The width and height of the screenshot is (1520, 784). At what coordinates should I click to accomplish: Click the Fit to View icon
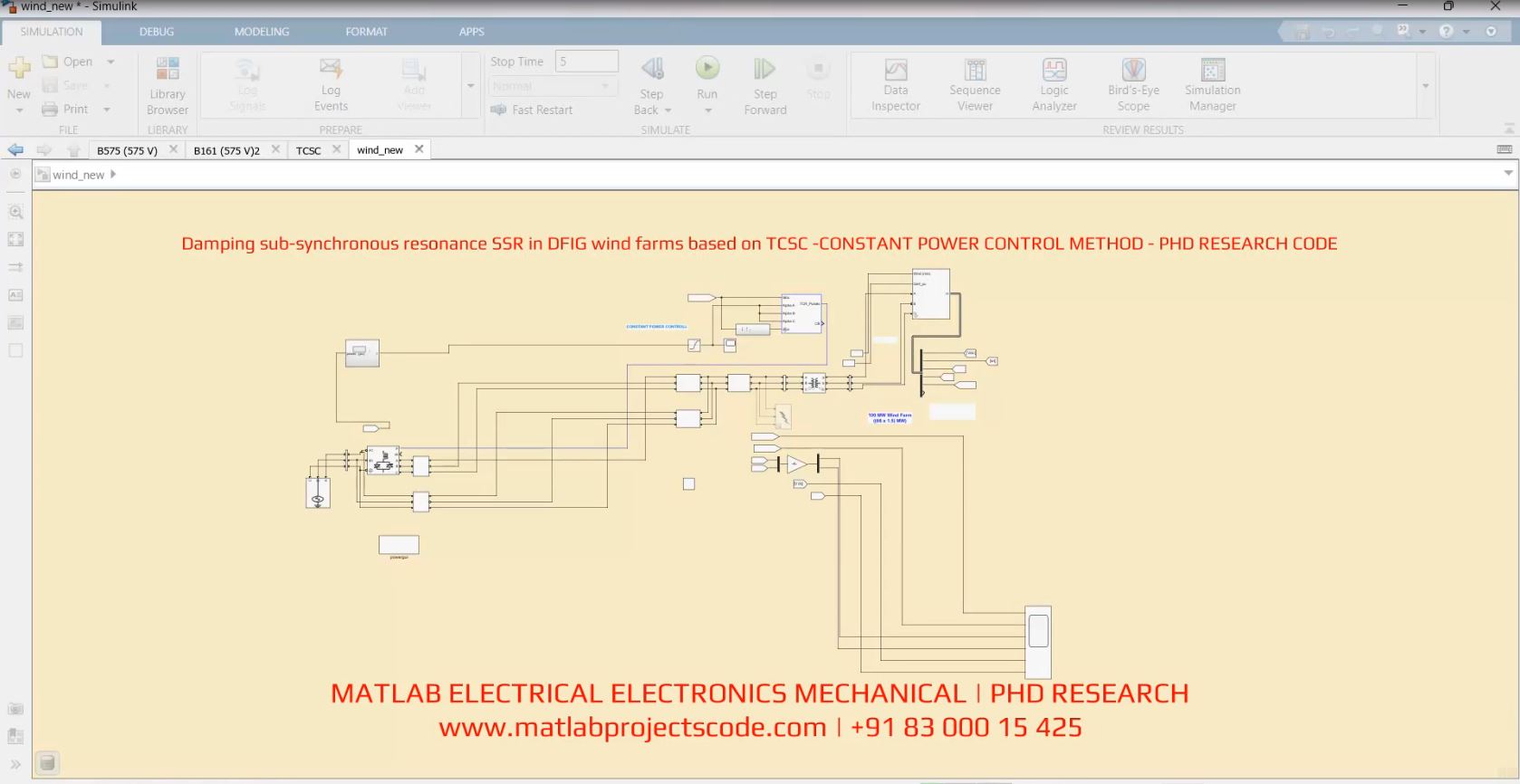click(x=15, y=240)
